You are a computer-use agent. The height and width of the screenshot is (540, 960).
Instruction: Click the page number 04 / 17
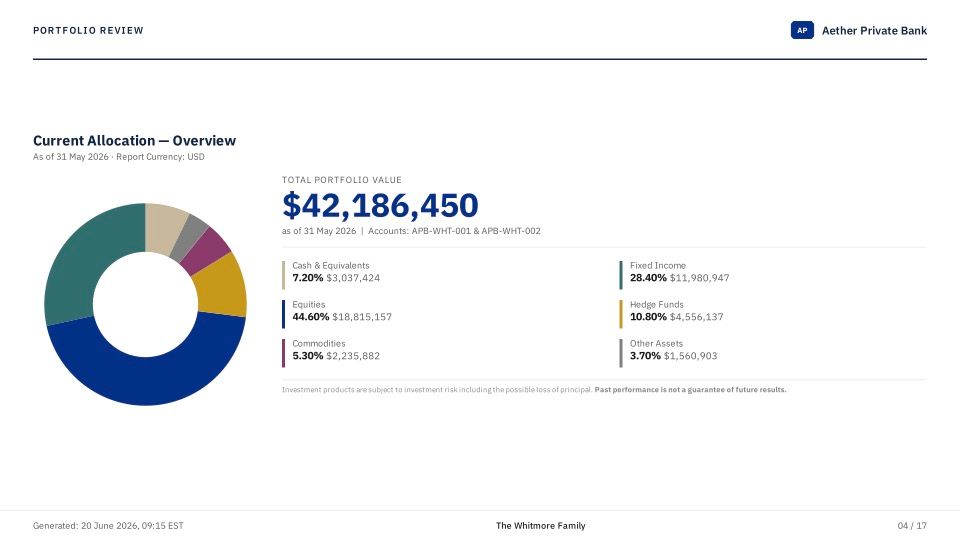pyautogui.click(x=912, y=525)
